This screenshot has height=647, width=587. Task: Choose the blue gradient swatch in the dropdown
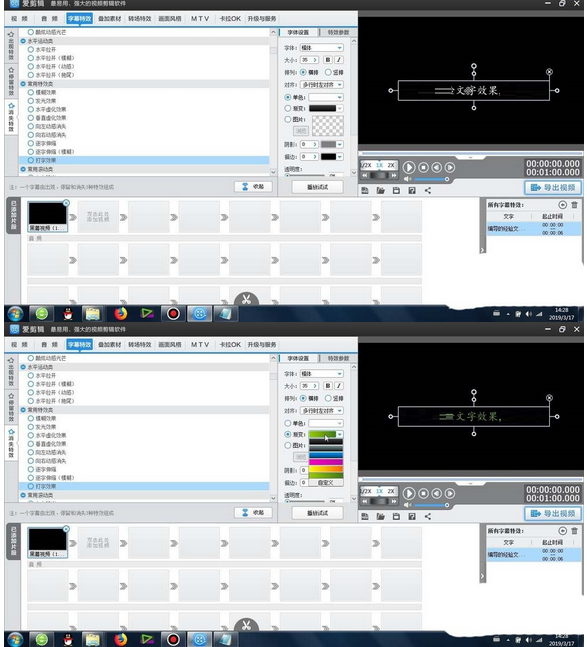(x=326, y=455)
